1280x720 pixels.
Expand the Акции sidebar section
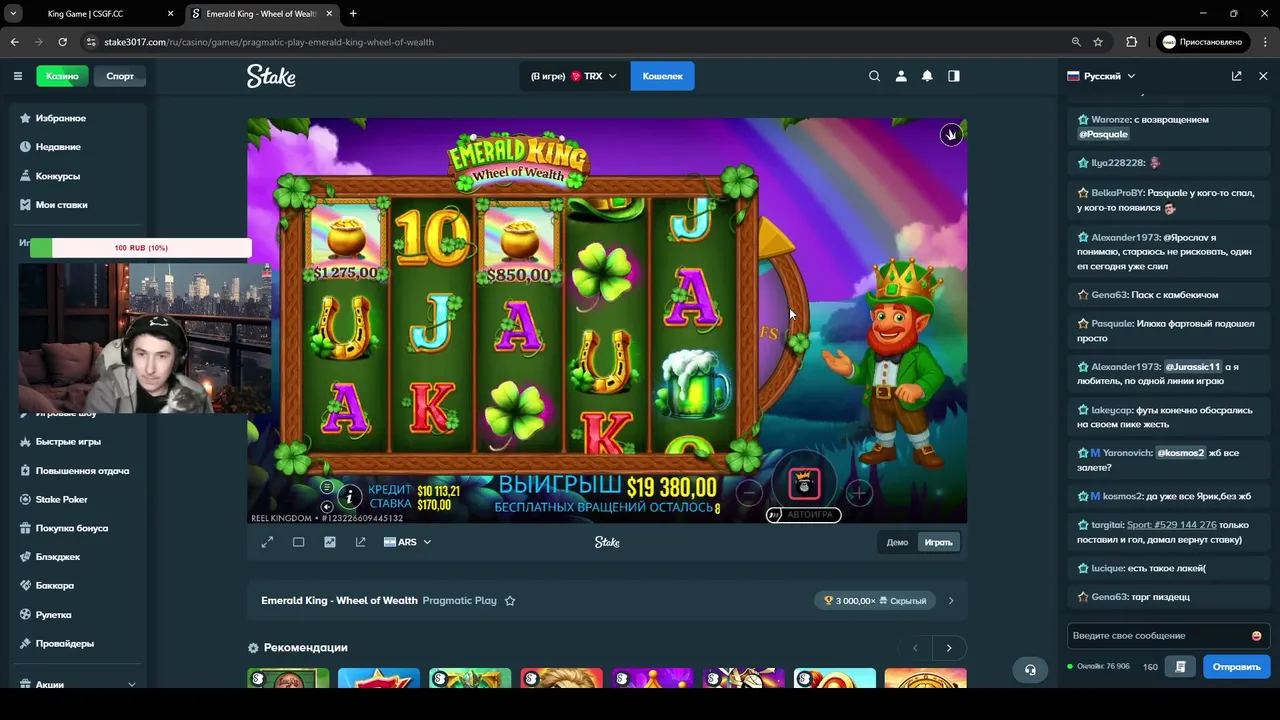[131, 684]
